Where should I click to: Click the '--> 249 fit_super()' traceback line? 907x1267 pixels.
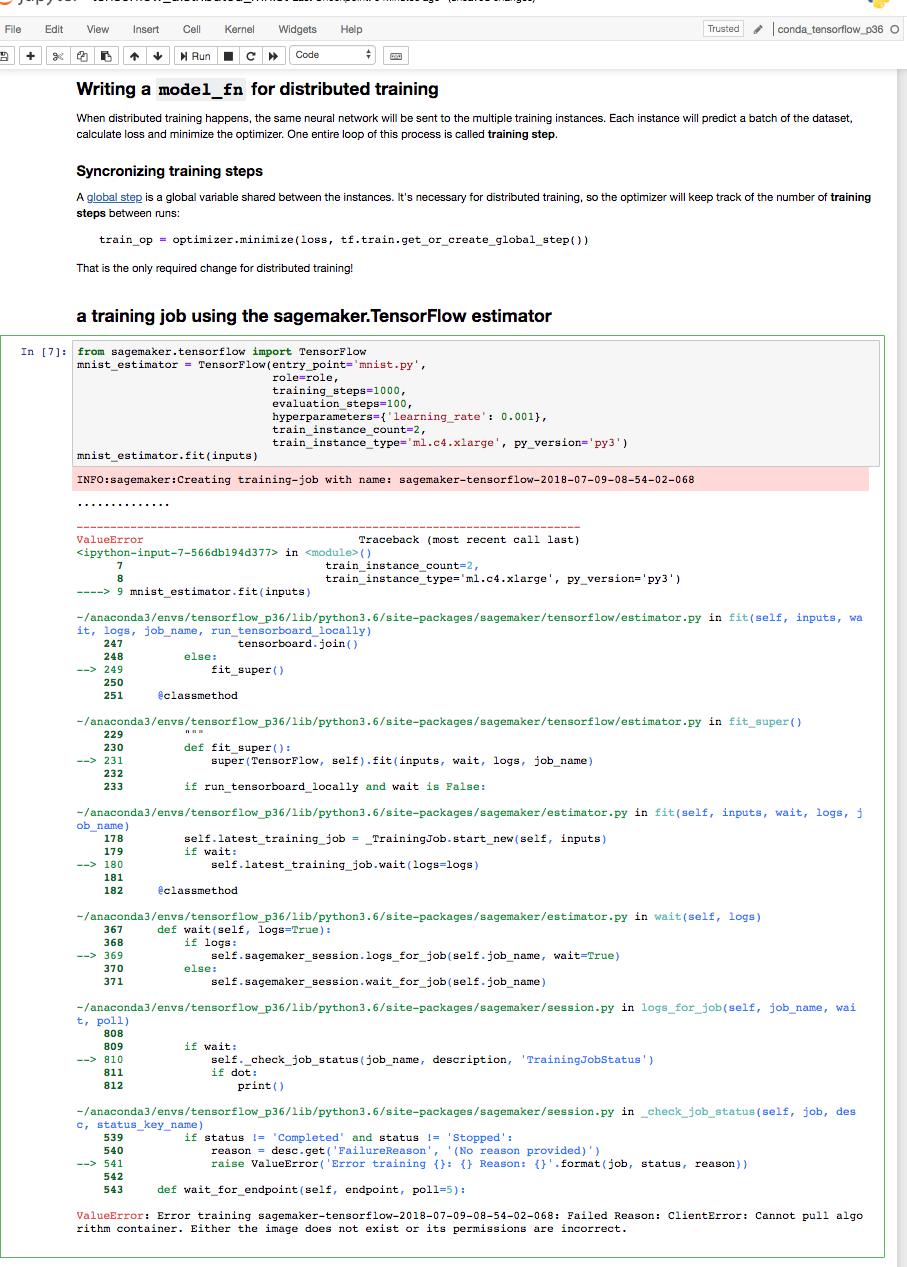pyautogui.click(x=180, y=670)
